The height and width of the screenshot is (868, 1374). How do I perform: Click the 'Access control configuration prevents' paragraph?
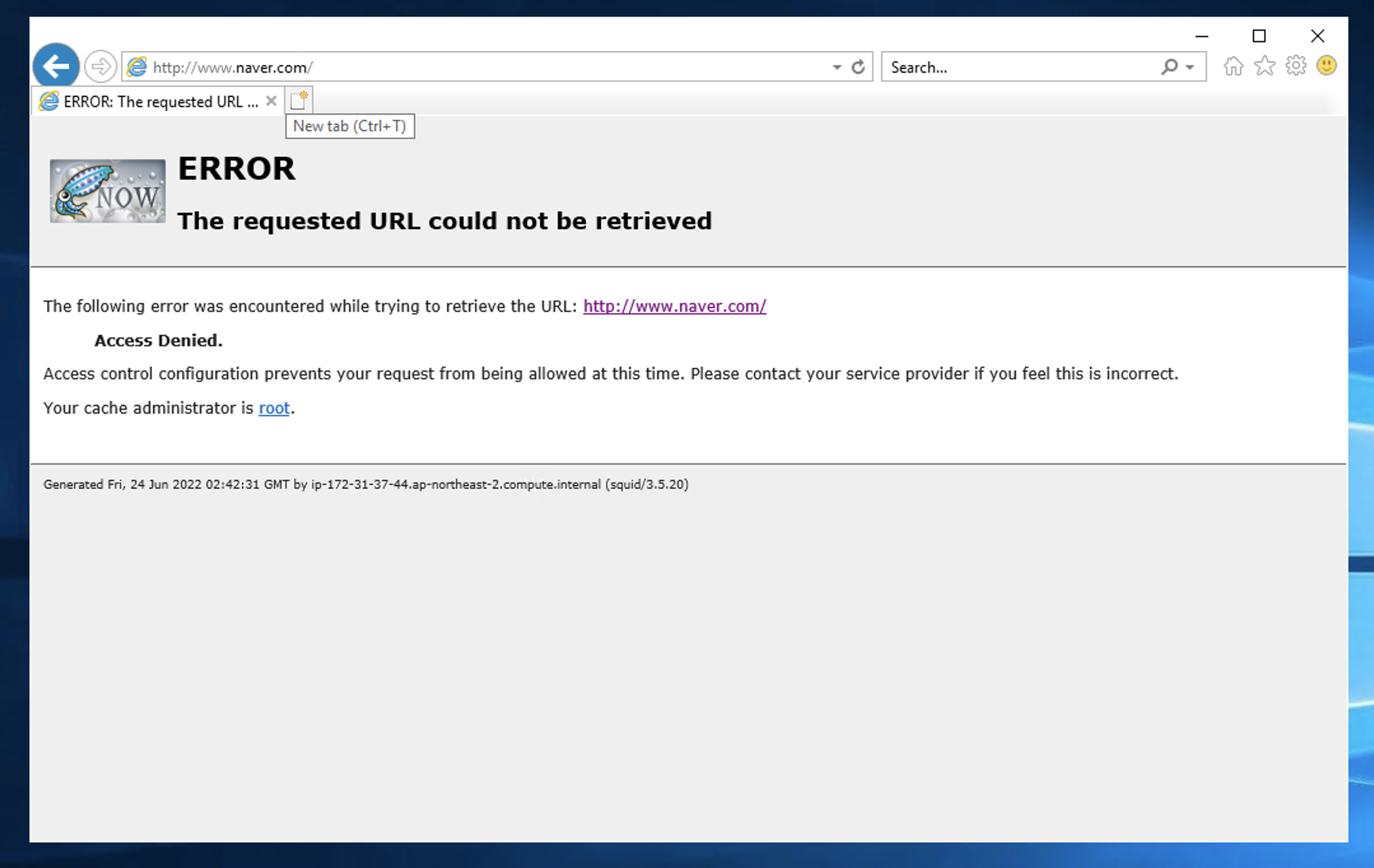tap(611, 374)
